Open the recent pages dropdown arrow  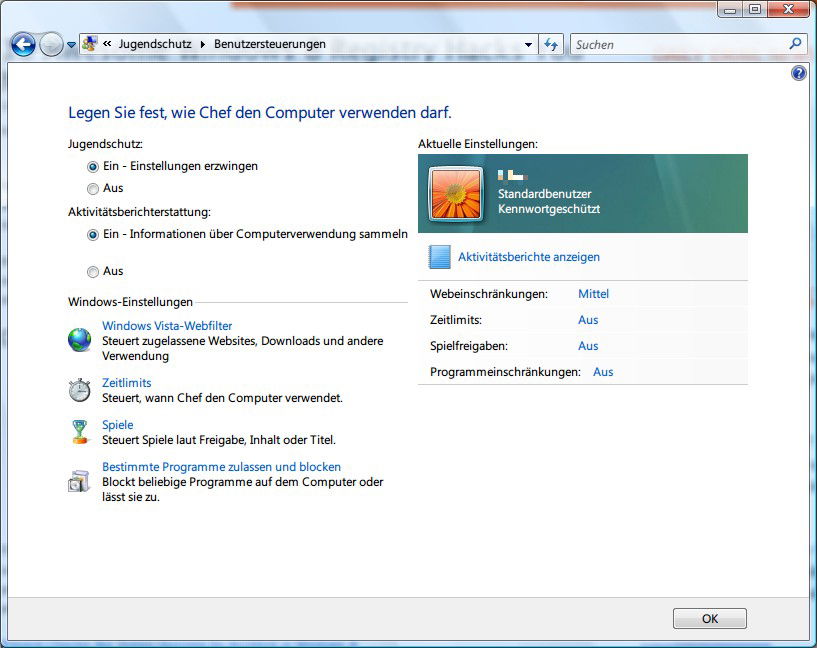71,45
